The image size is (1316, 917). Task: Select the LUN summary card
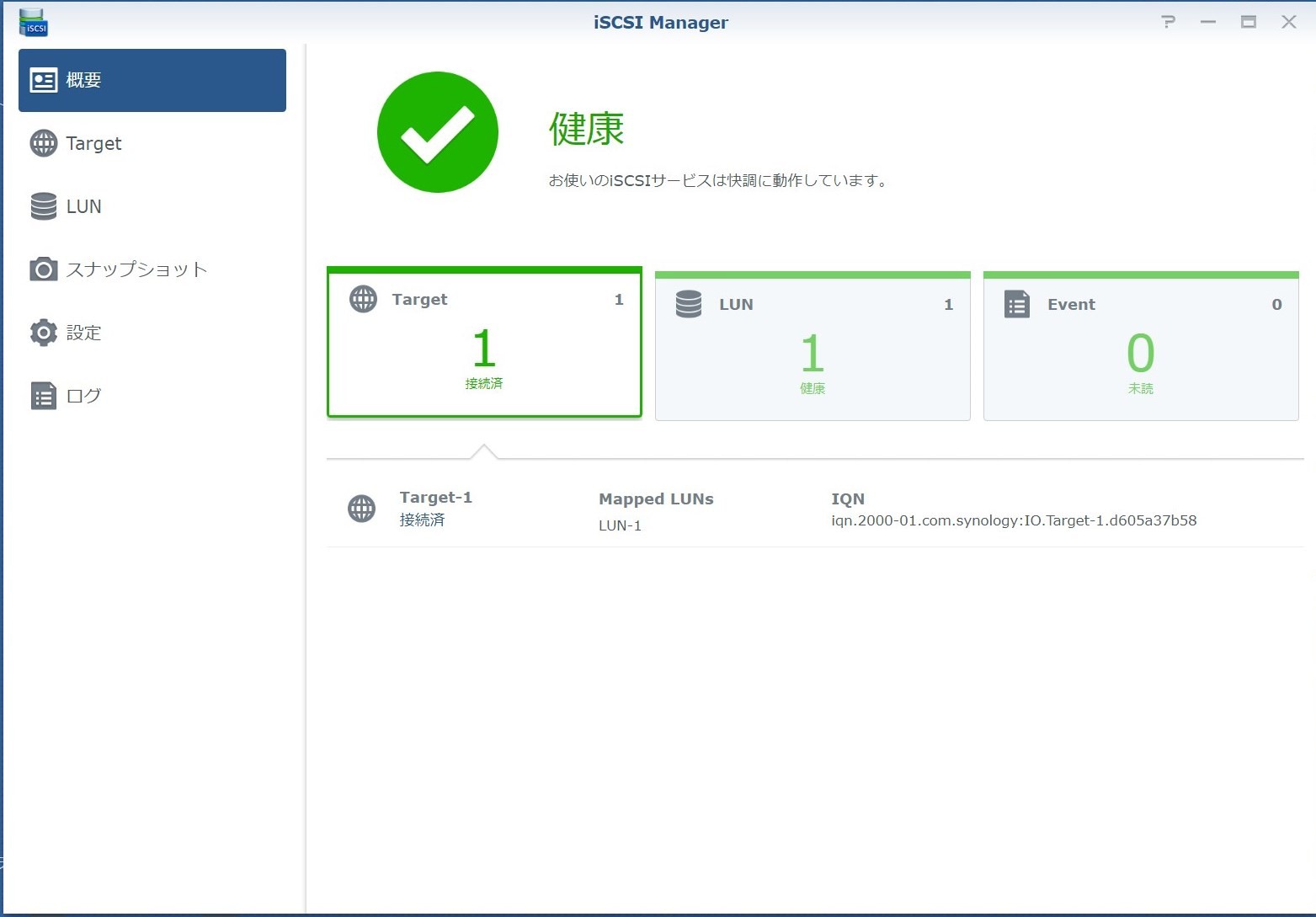(x=813, y=347)
